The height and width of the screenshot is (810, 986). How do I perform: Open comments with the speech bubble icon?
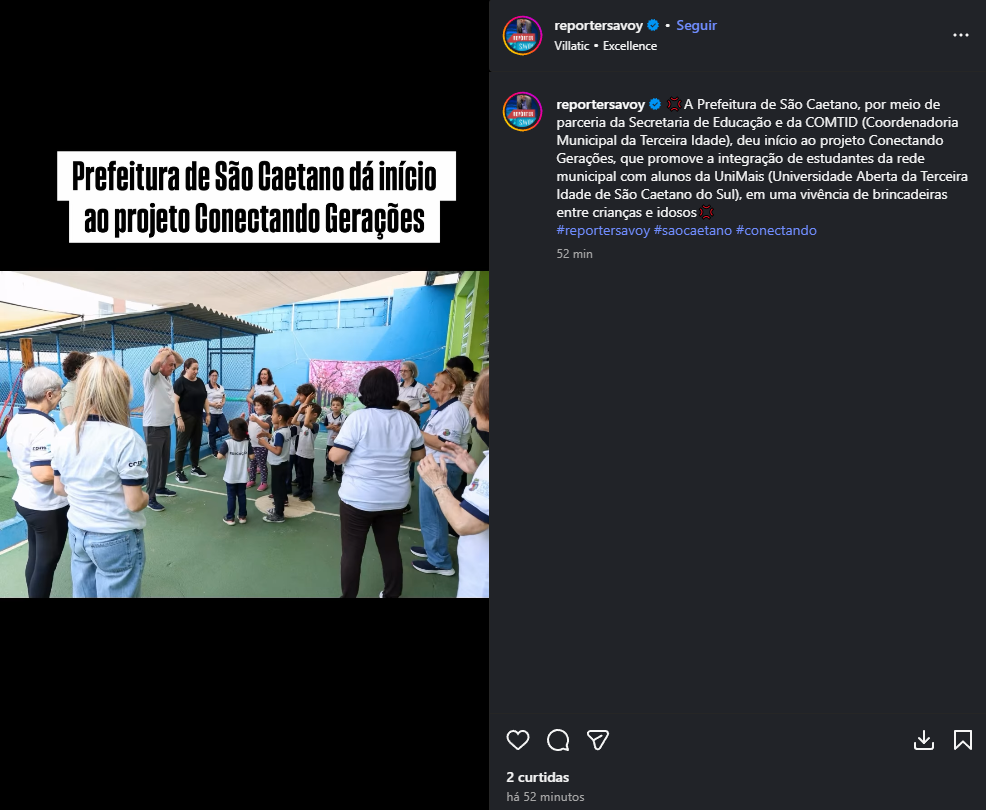(558, 740)
